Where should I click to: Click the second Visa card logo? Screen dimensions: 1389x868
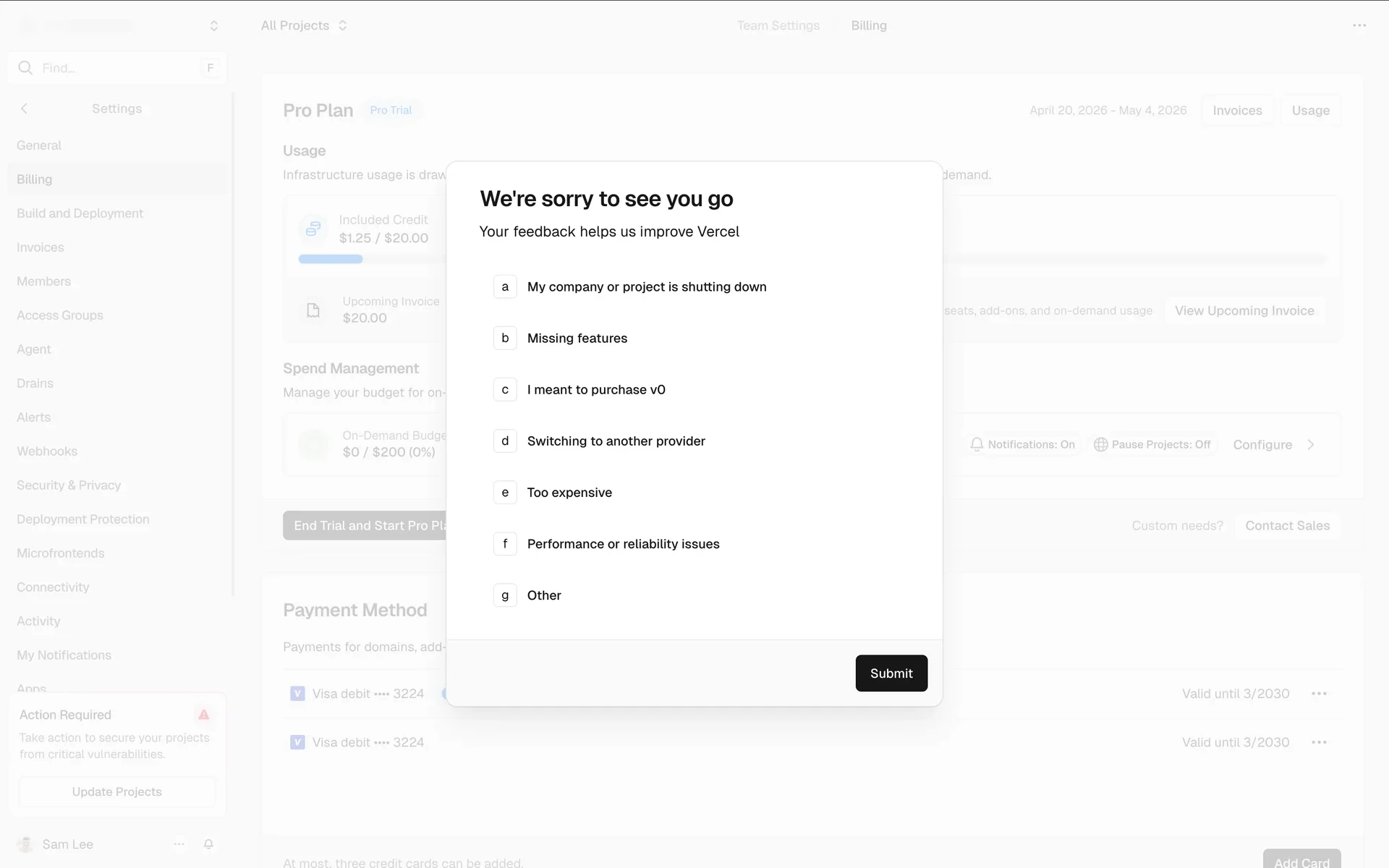(x=297, y=743)
